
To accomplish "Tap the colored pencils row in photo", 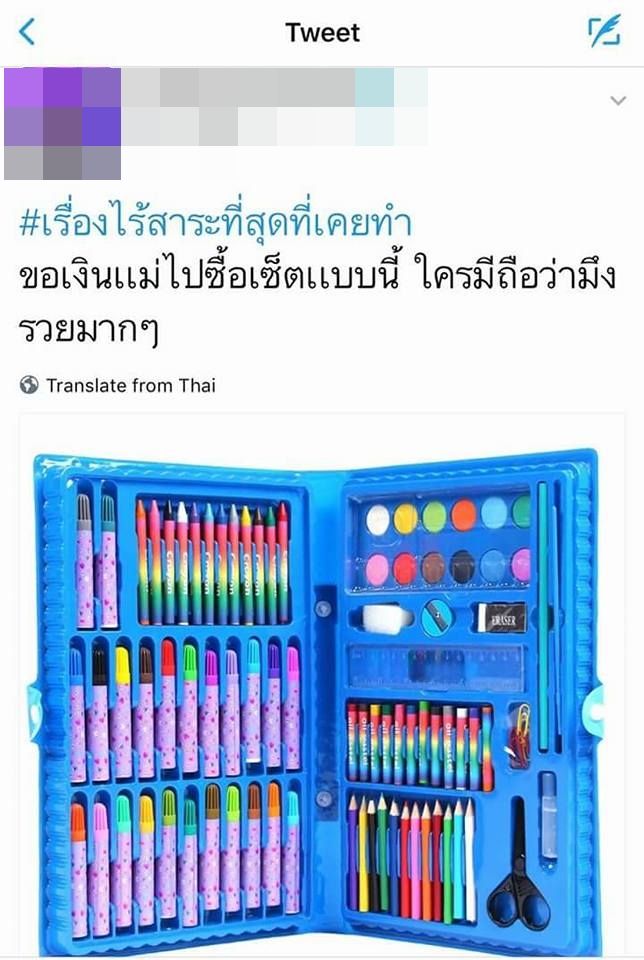I will coord(412,857).
